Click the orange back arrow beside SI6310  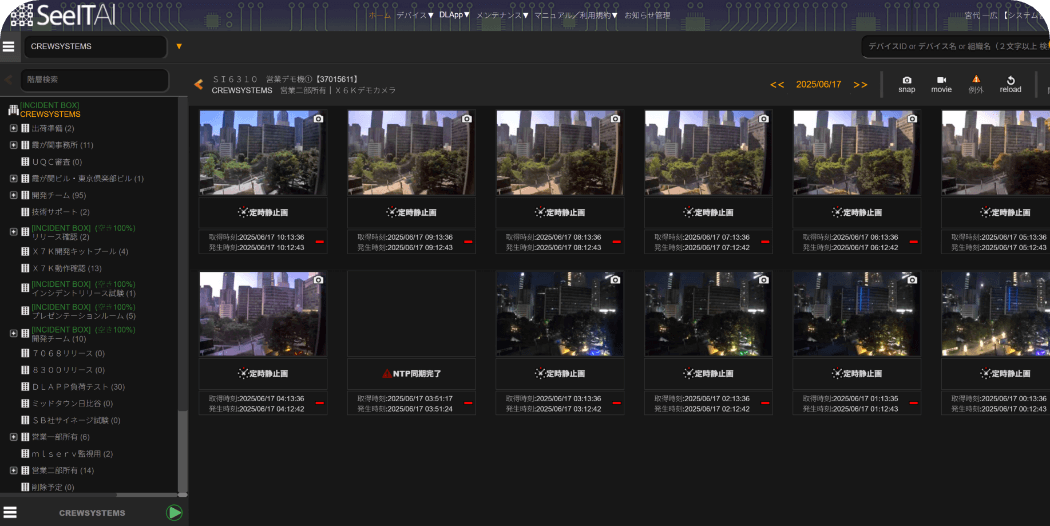click(198, 84)
